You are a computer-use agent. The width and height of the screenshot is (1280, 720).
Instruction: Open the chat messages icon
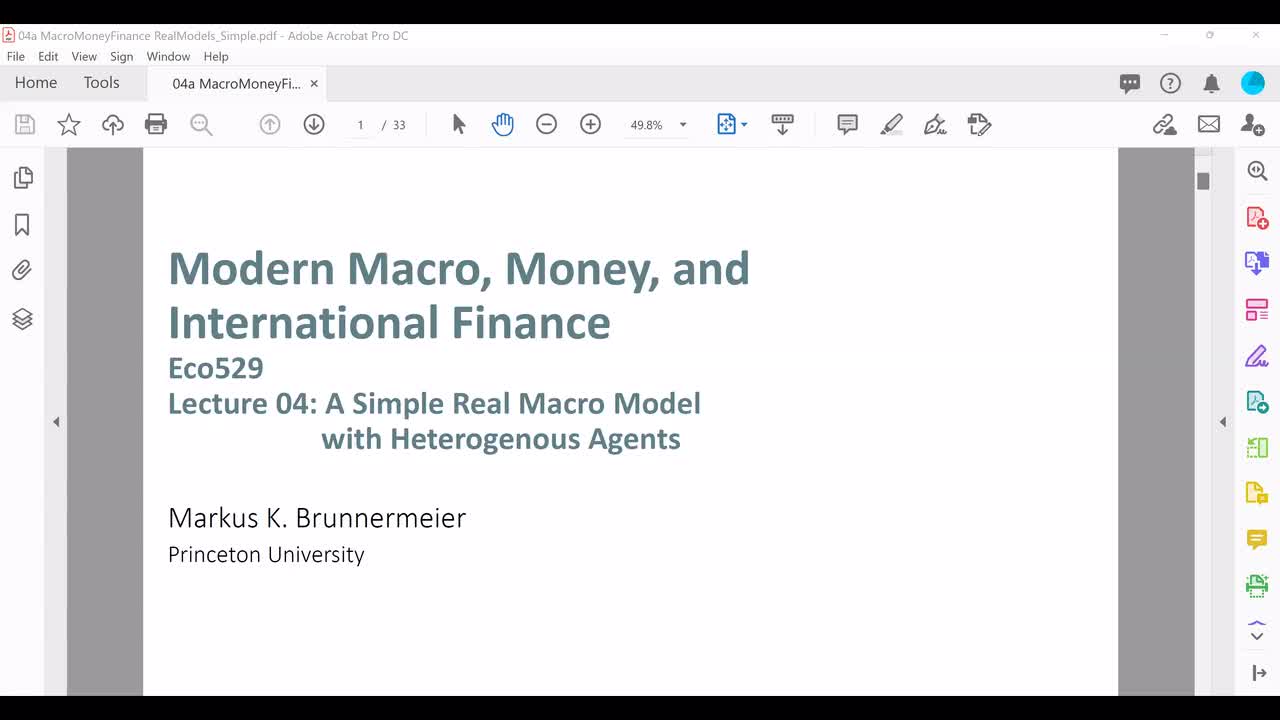coord(1130,84)
